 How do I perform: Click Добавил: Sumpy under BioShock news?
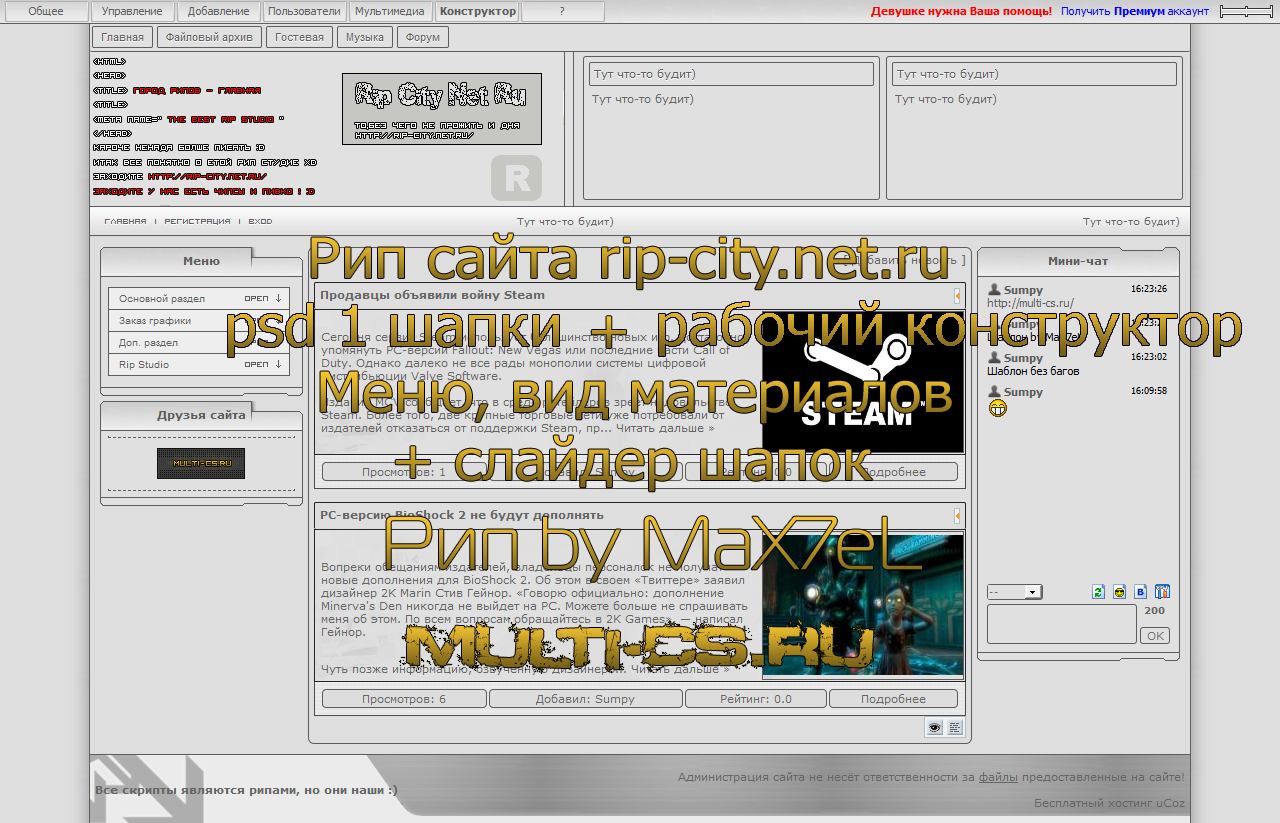(585, 699)
